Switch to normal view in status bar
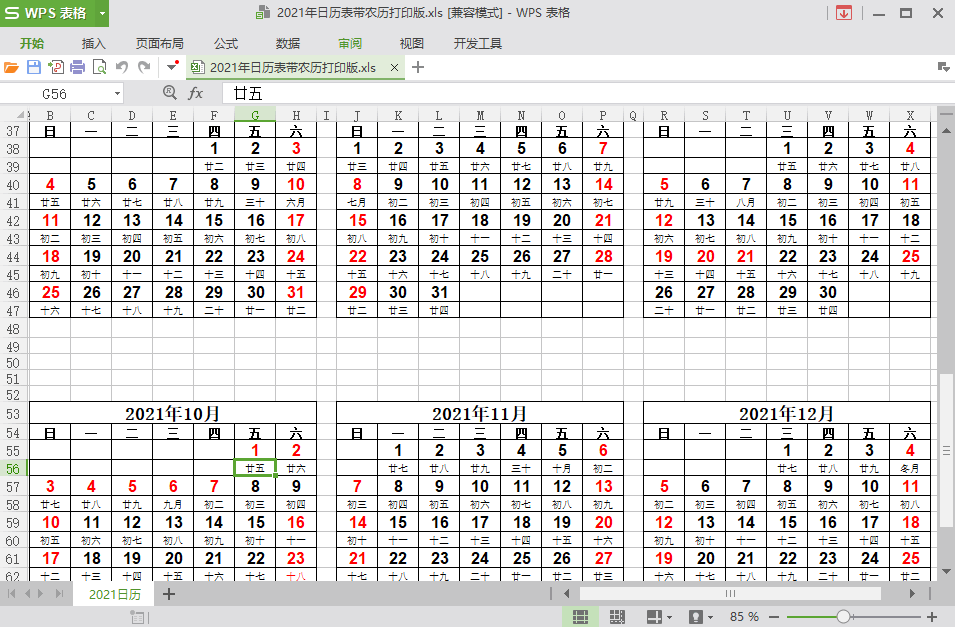The height and width of the screenshot is (627, 955). tap(580, 617)
